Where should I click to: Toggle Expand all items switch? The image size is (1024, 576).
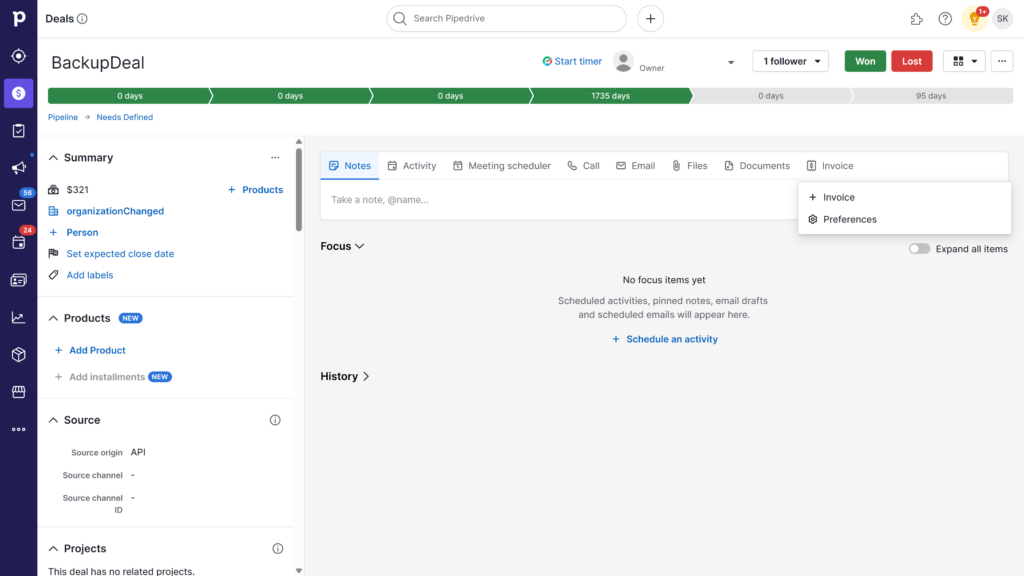(x=919, y=249)
